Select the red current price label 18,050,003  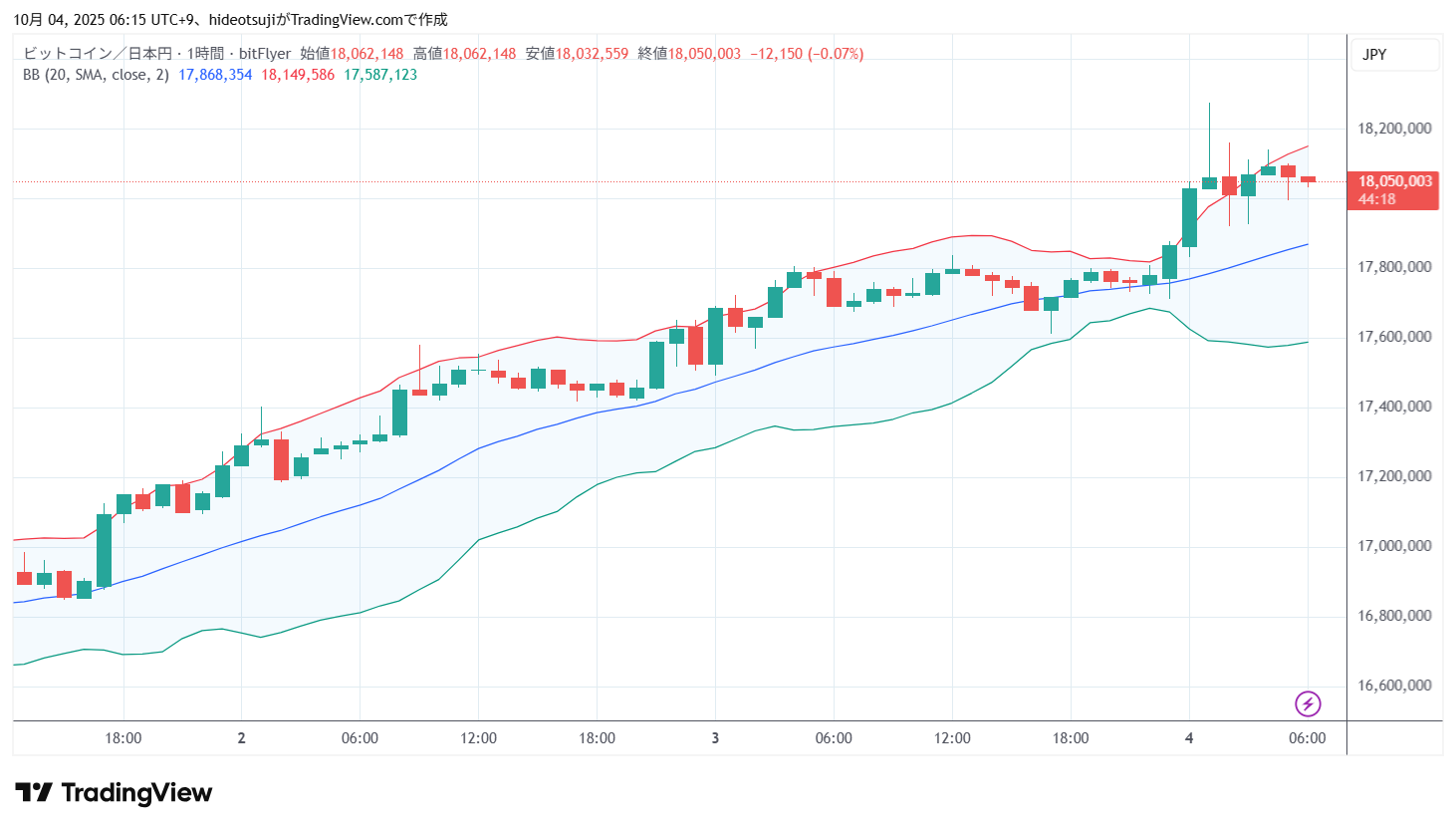pyautogui.click(x=1394, y=181)
